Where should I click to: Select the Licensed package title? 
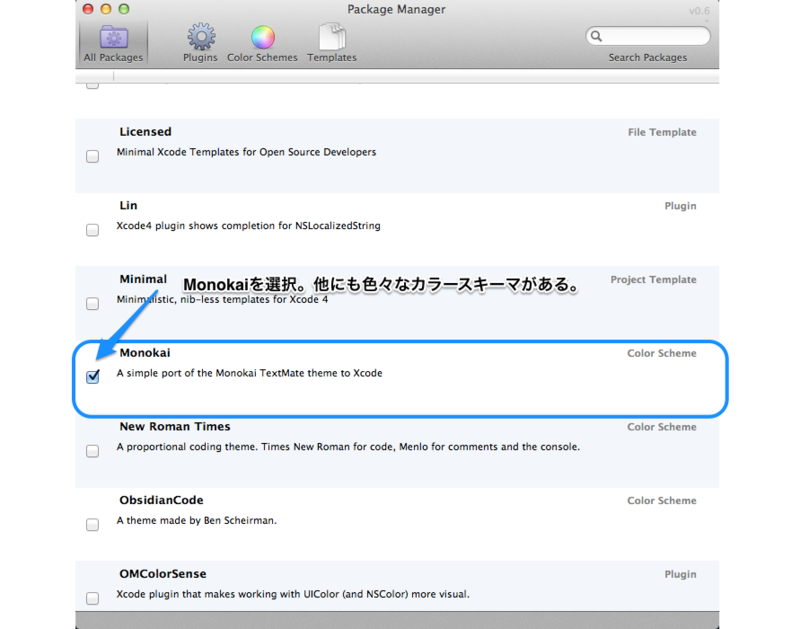pyautogui.click(x=145, y=132)
